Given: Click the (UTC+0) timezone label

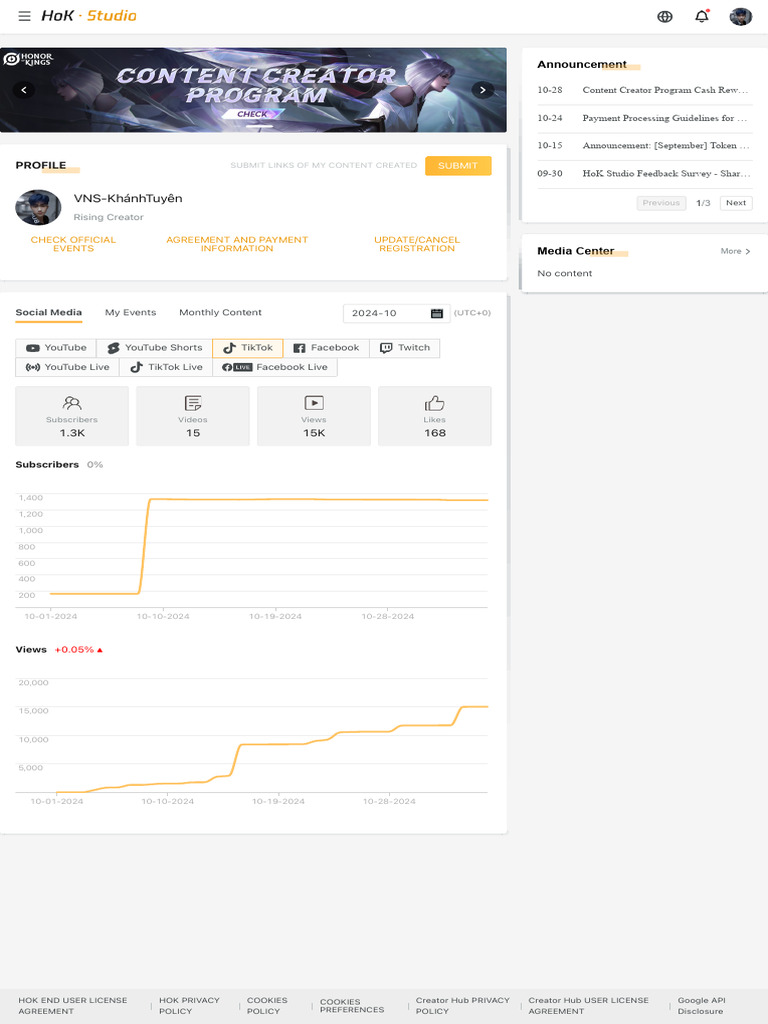Looking at the screenshot, I should (x=472, y=313).
